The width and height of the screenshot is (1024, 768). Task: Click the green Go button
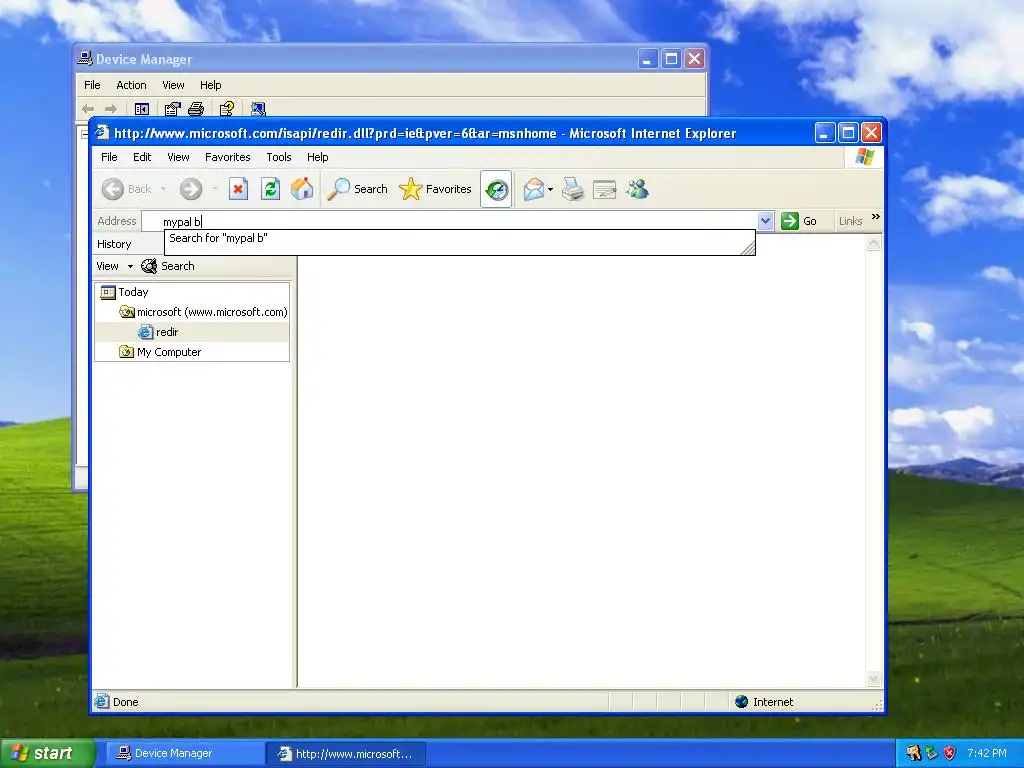[799, 221]
